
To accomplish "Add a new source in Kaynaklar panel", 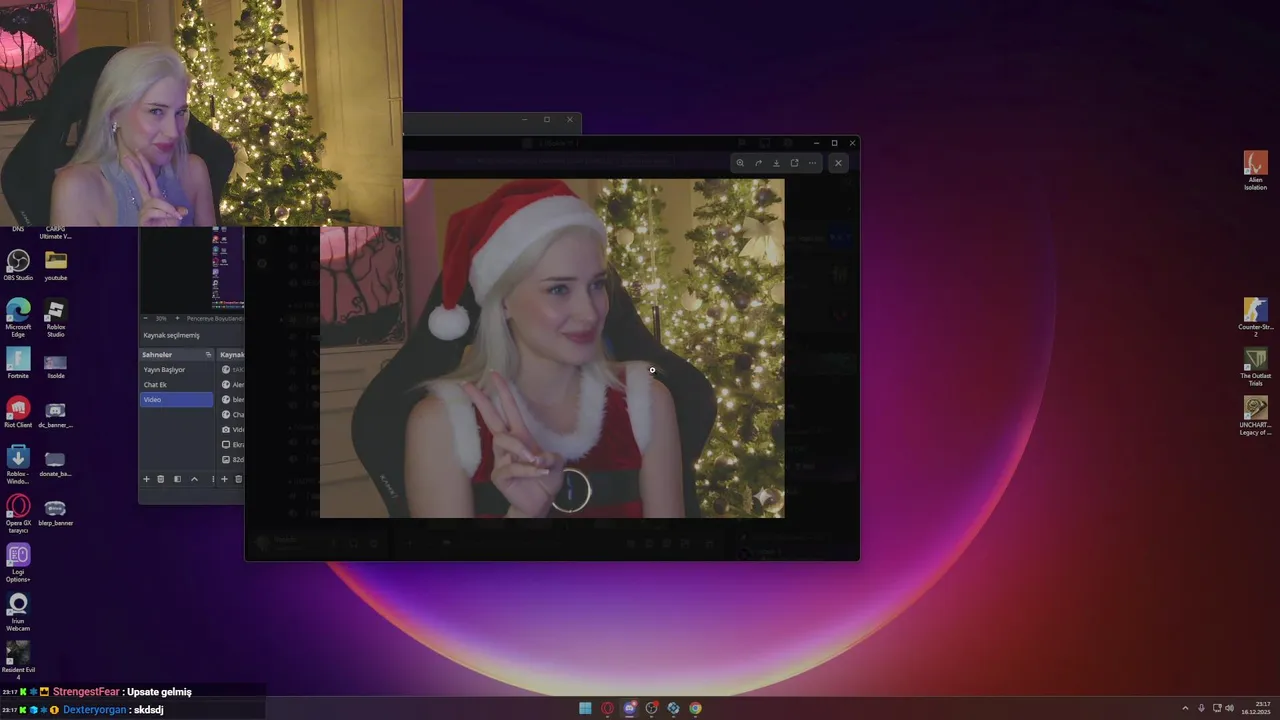I will (x=224, y=479).
